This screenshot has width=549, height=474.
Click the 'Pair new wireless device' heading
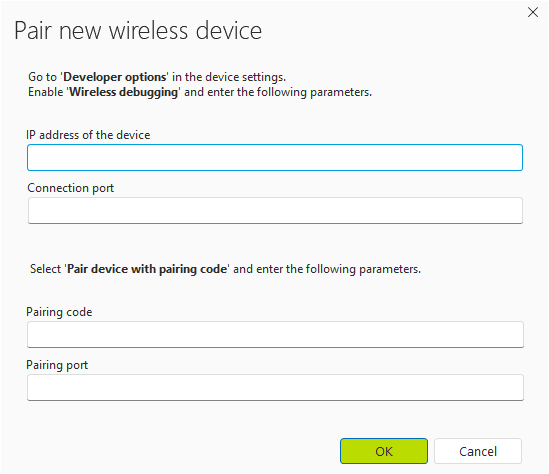pyautogui.click(x=138, y=31)
